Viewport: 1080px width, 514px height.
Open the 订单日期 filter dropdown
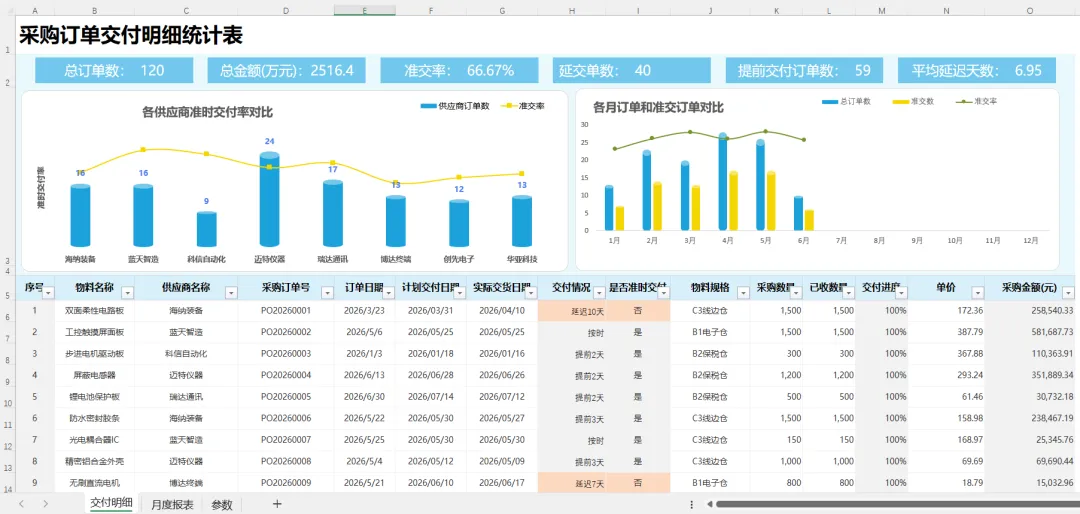388,293
